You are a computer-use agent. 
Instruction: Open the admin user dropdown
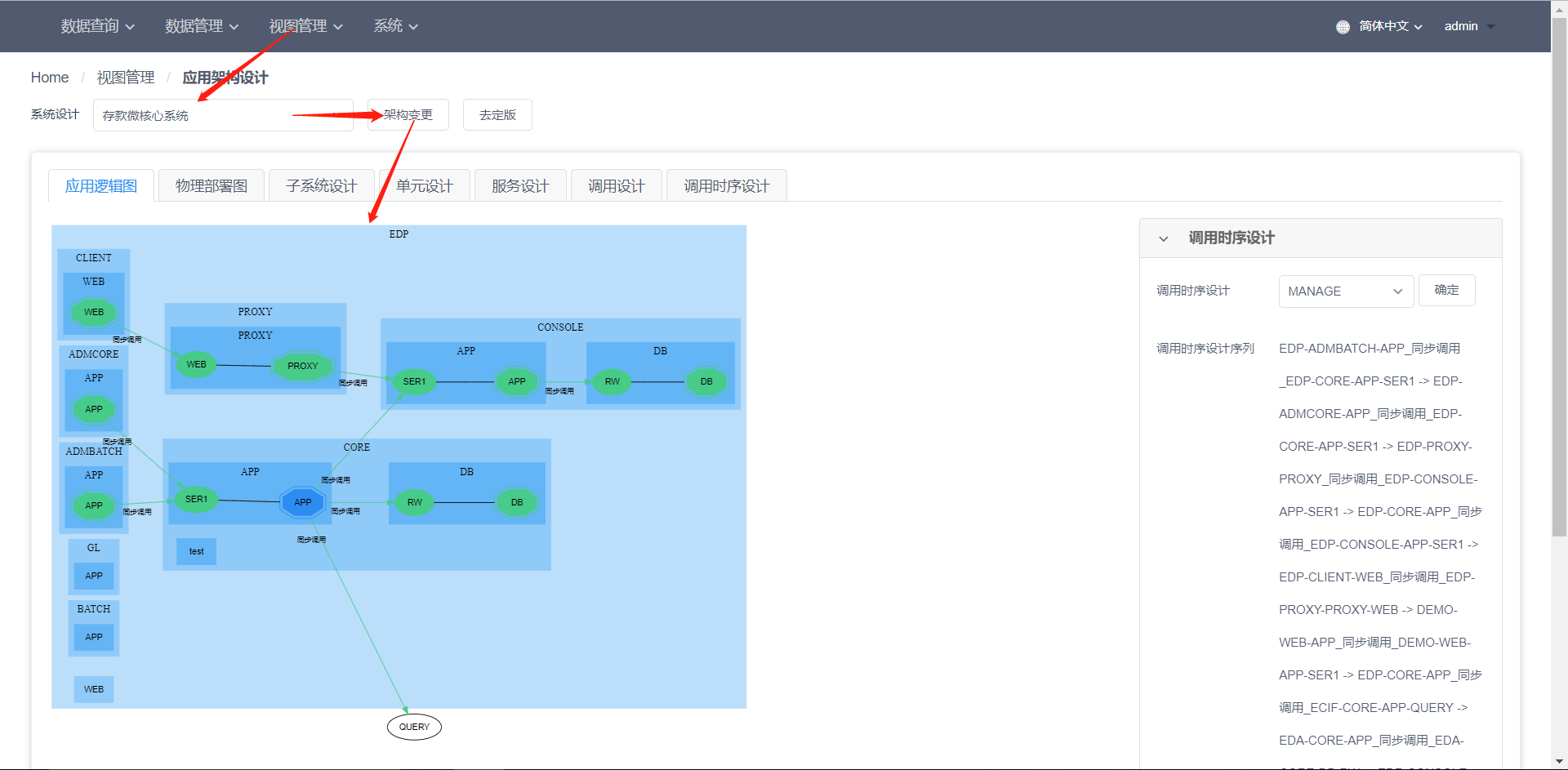(1469, 26)
